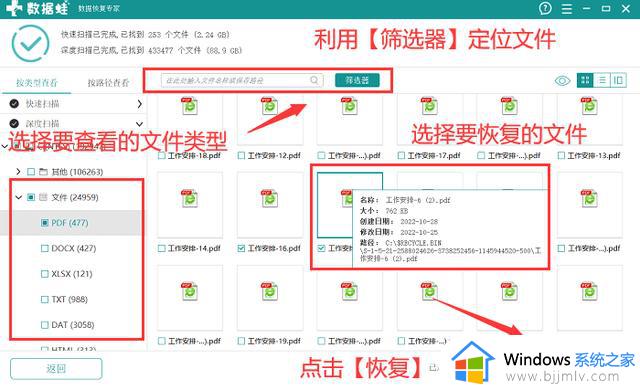Open the 工作安排-13.pdf thumbnail icon
Image resolution: width=640 pixels, height=390 pixels.
[589, 106]
